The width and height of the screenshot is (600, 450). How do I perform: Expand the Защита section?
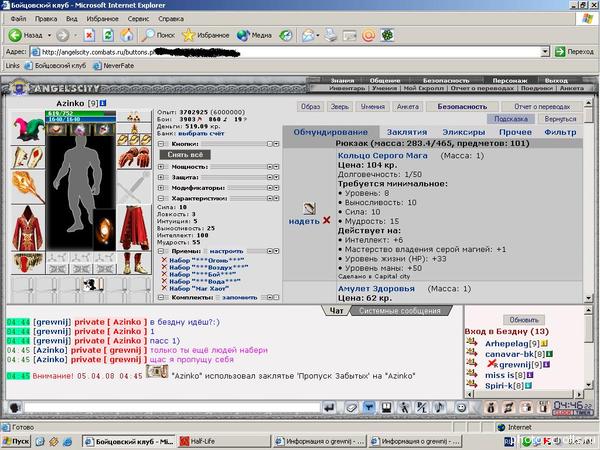161,177
